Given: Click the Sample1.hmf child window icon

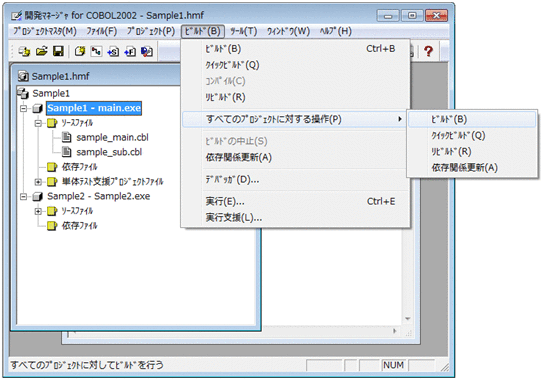Looking at the screenshot, I should pos(23,76).
